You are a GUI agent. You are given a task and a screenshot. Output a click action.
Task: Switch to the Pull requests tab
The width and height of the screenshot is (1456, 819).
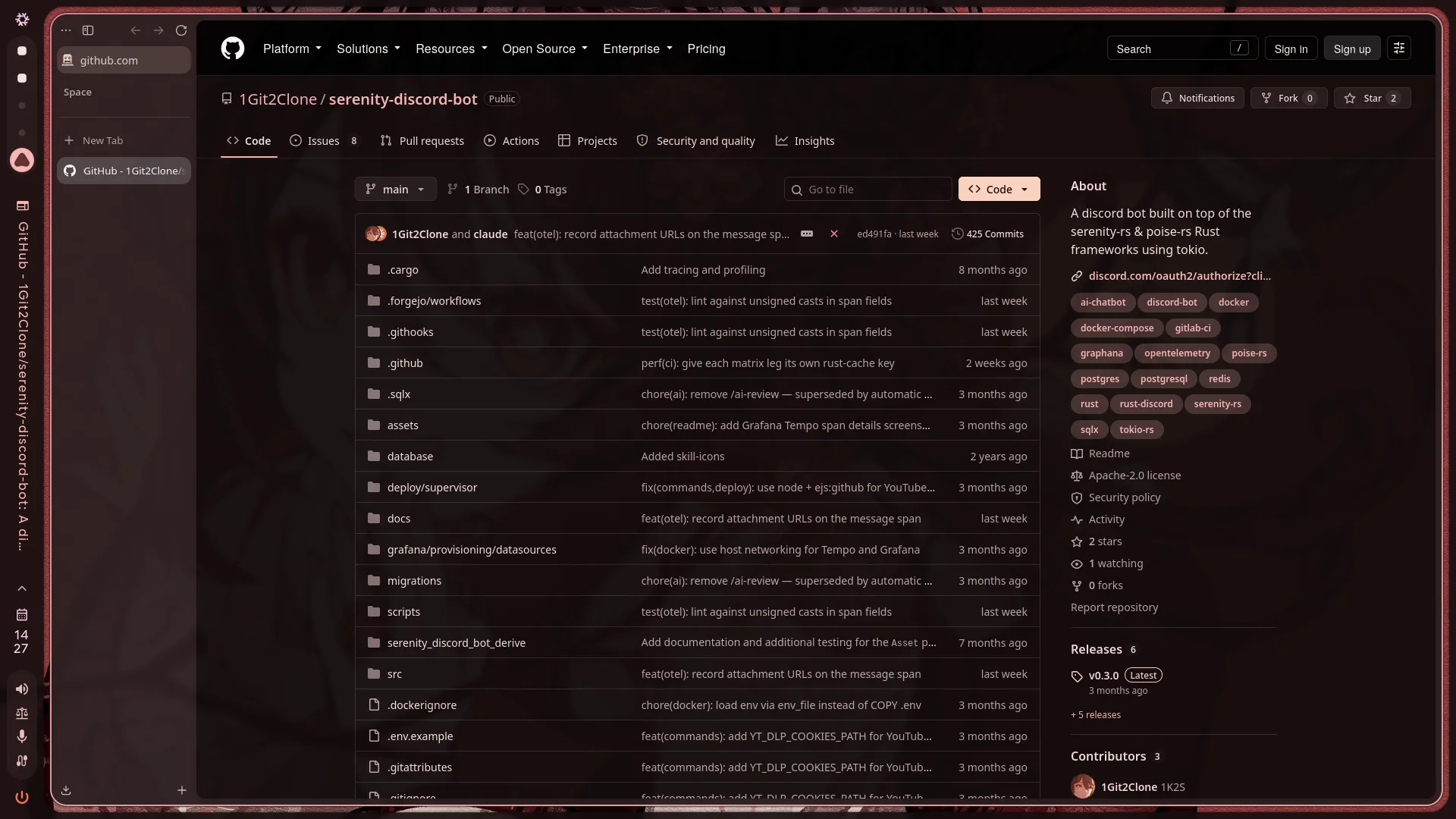(x=422, y=141)
